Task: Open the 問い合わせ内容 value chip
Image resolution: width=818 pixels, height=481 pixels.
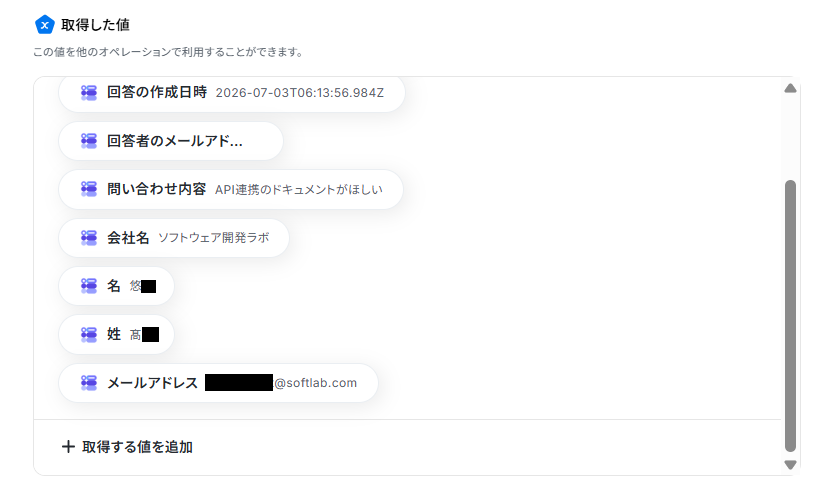Action: point(231,189)
